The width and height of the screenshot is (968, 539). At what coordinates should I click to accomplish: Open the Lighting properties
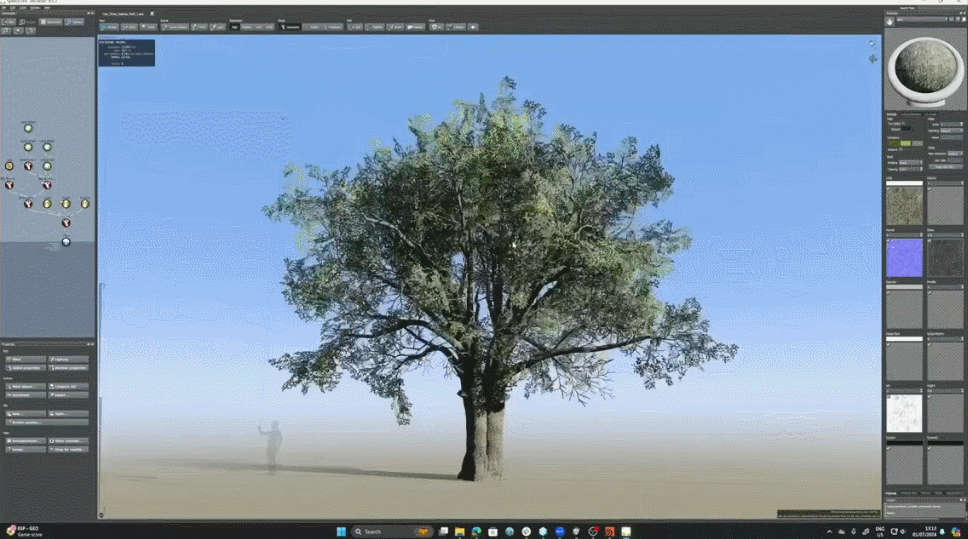click(68, 359)
